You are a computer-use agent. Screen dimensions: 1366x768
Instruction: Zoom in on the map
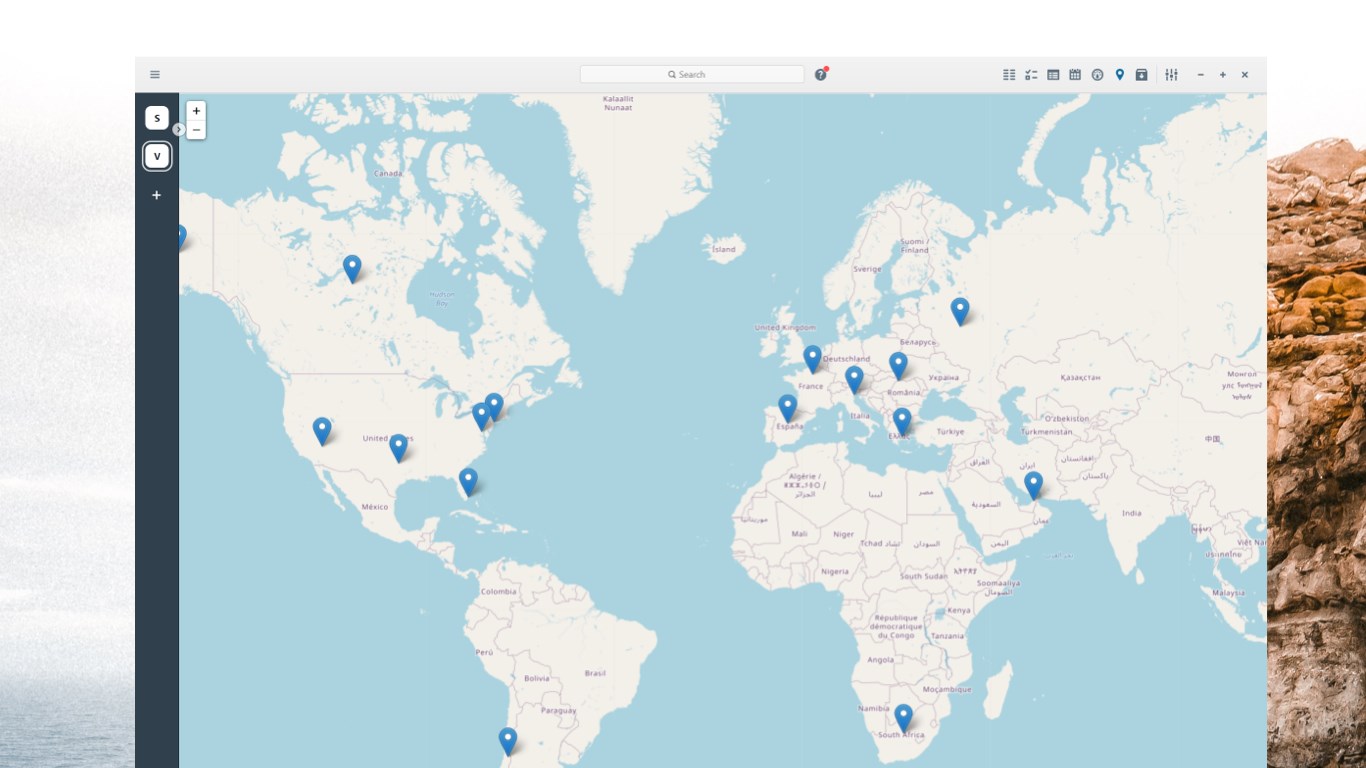(196, 111)
